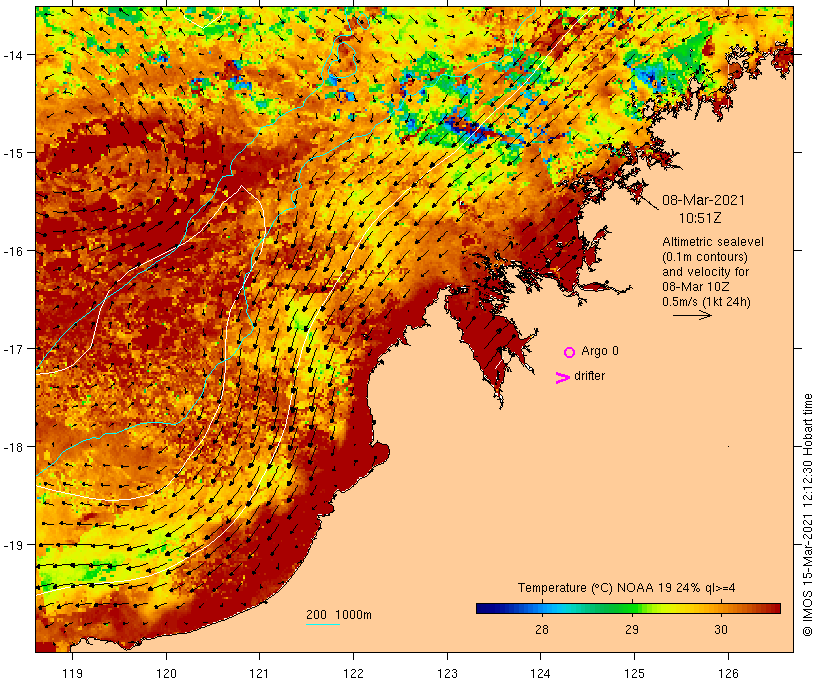Click the 'and velocity for' text

pos(705,271)
